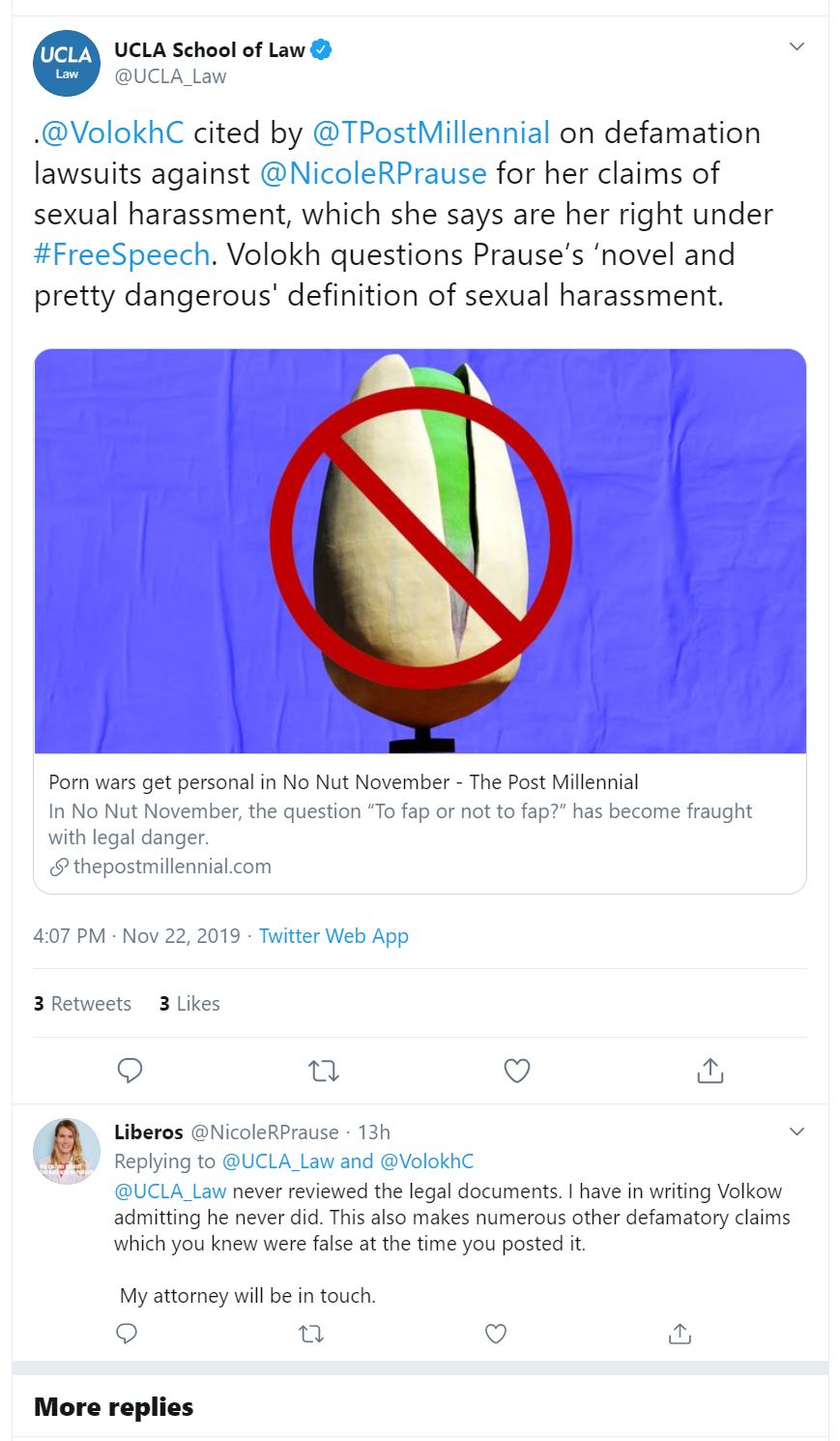
Task: Open the @VolokhC mention in tweet text
Action: [x=113, y=132]
